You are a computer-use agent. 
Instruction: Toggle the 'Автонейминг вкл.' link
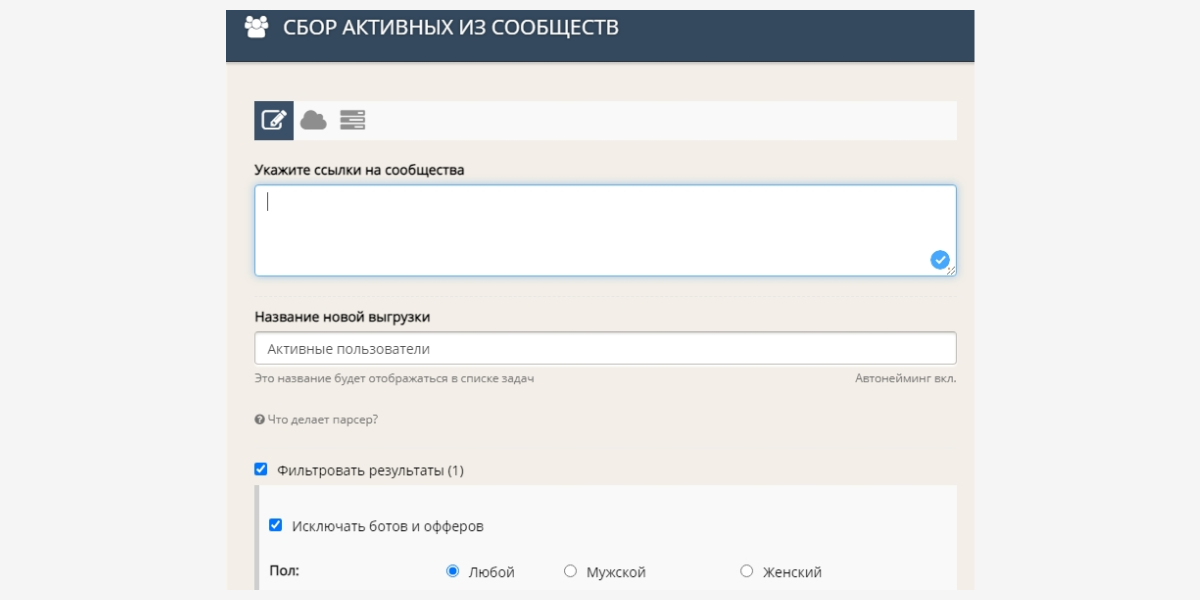point(905,379)
